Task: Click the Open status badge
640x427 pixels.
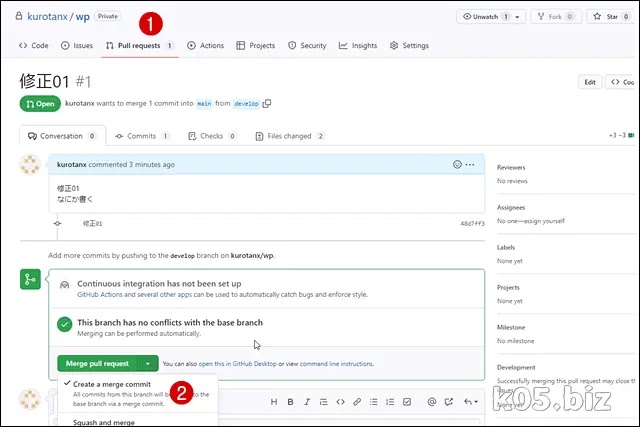Action: click(40, 104)
